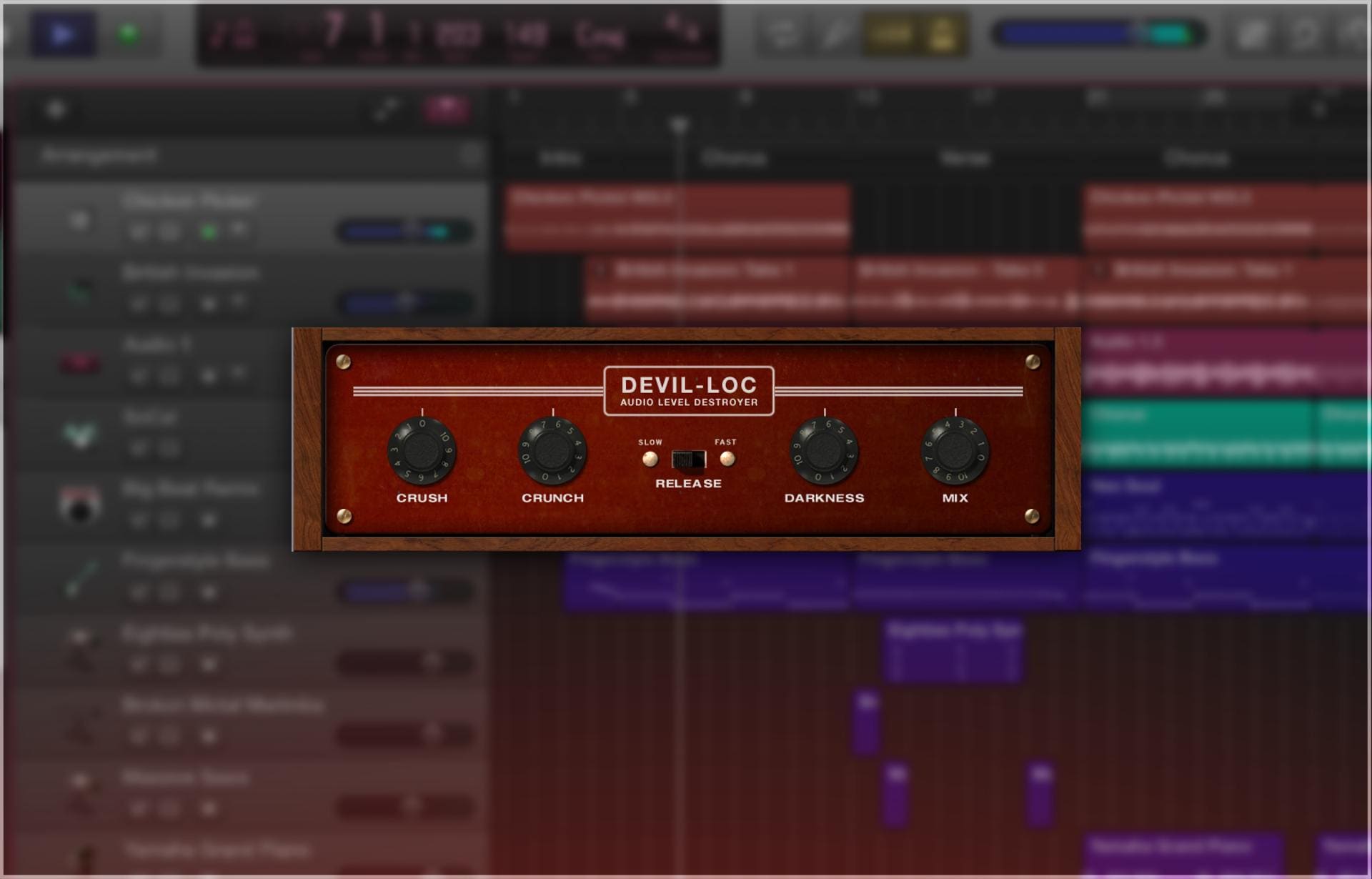Click the Play button in the blurred transport
The image size is (1372, 879).
63,34
